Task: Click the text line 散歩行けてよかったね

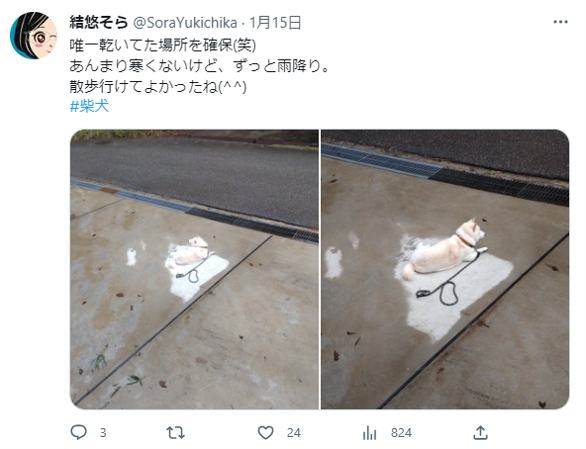Action: pyautogui.click(x=144, y=86)
